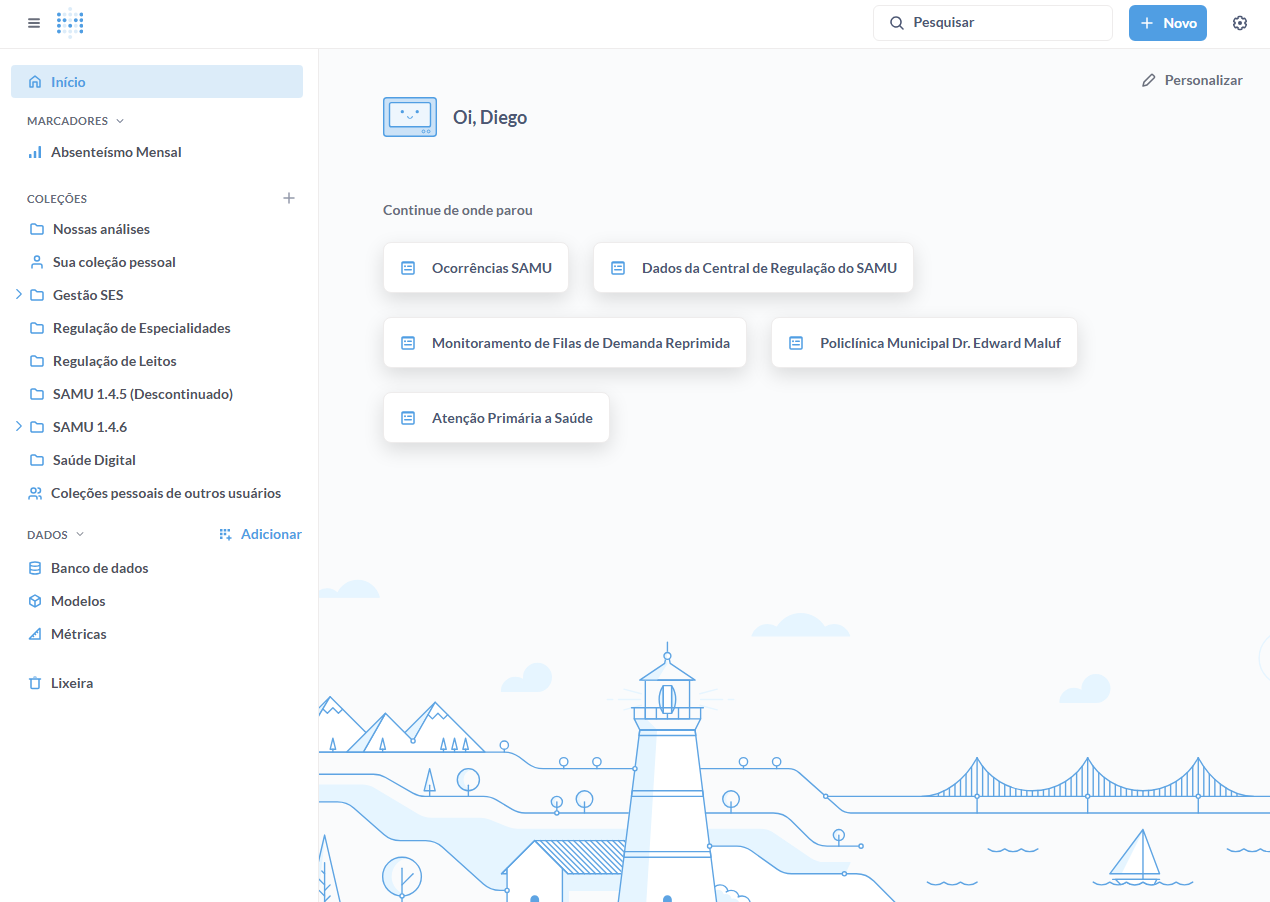The width and height of the screenshot is (1270, 902).
Task: Open the Métricas icon in the sidebar
Action: click(x=35, y=634)
